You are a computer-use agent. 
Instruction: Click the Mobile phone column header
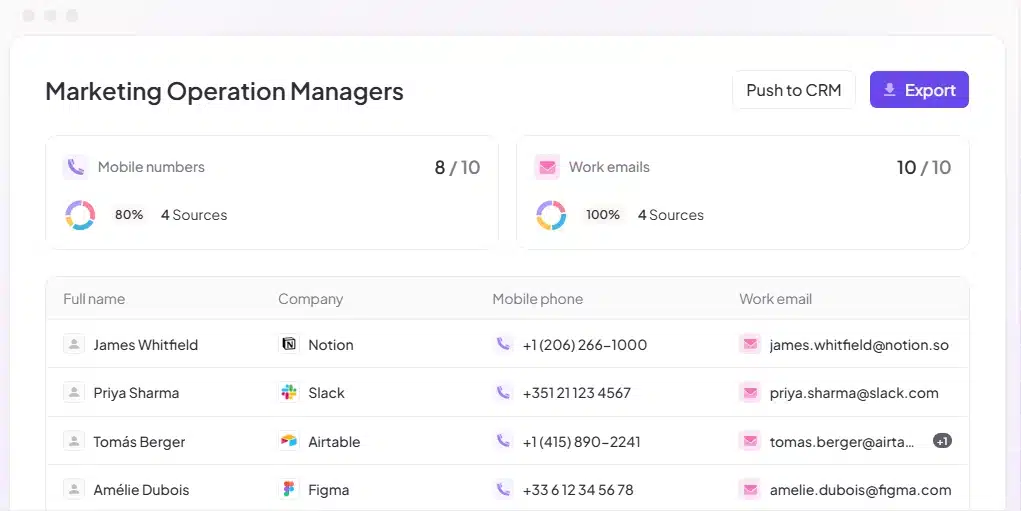point(537,299)
